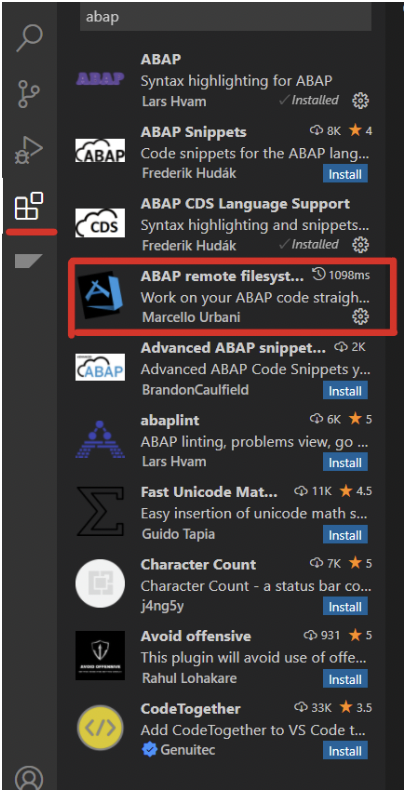Select the Extensions view icon
The image size is (406, 790).
[29, 206]
